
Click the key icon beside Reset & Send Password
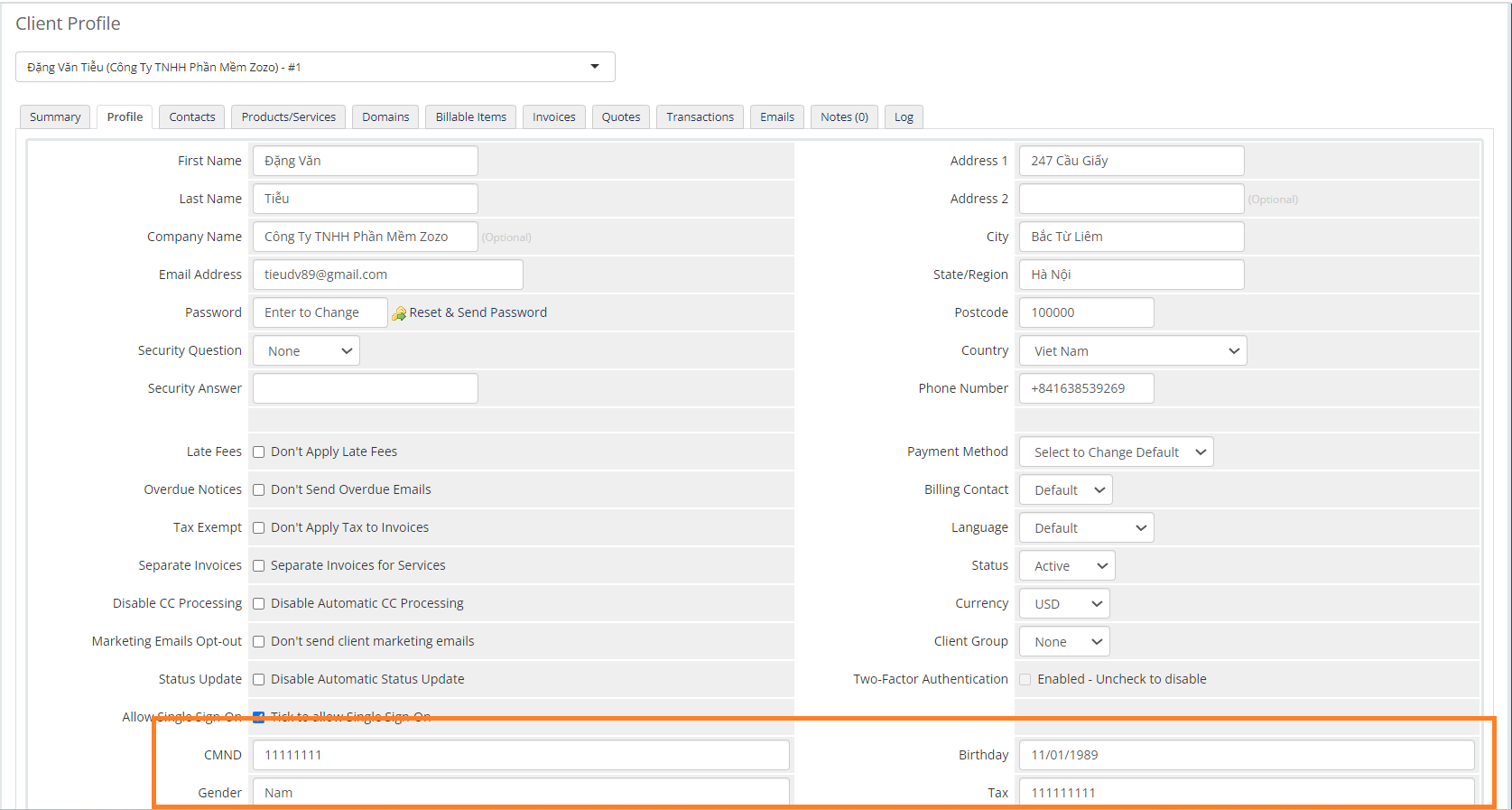[x=399, y=313]
